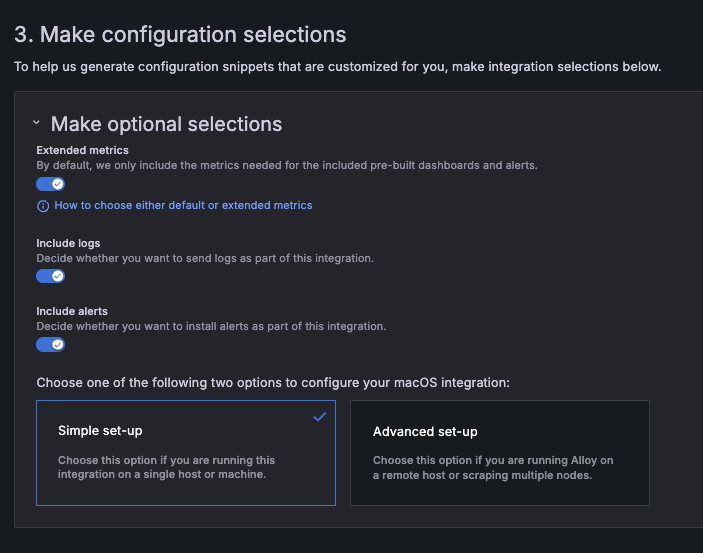
Task: Collapse the Make optional selections chevron
Action: [36, 122]
